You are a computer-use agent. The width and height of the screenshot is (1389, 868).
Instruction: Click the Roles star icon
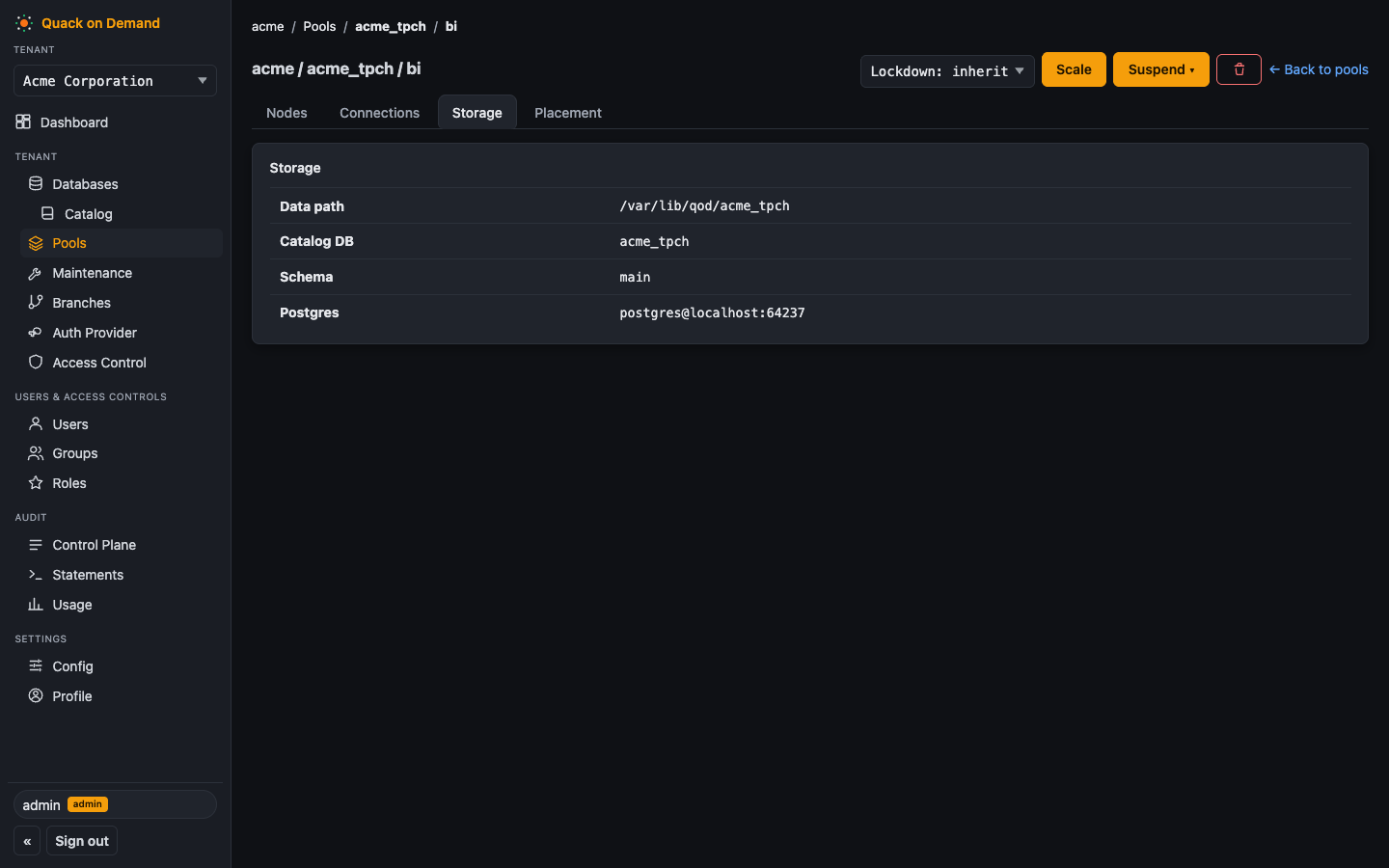tap(36, 482)
